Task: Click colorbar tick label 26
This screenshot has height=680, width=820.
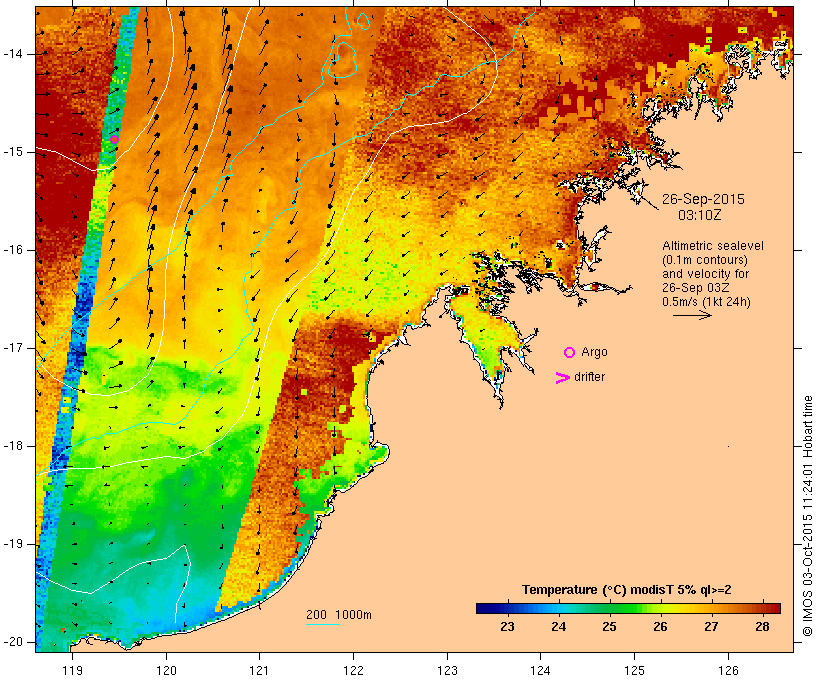Action: (x=660, y=627)
